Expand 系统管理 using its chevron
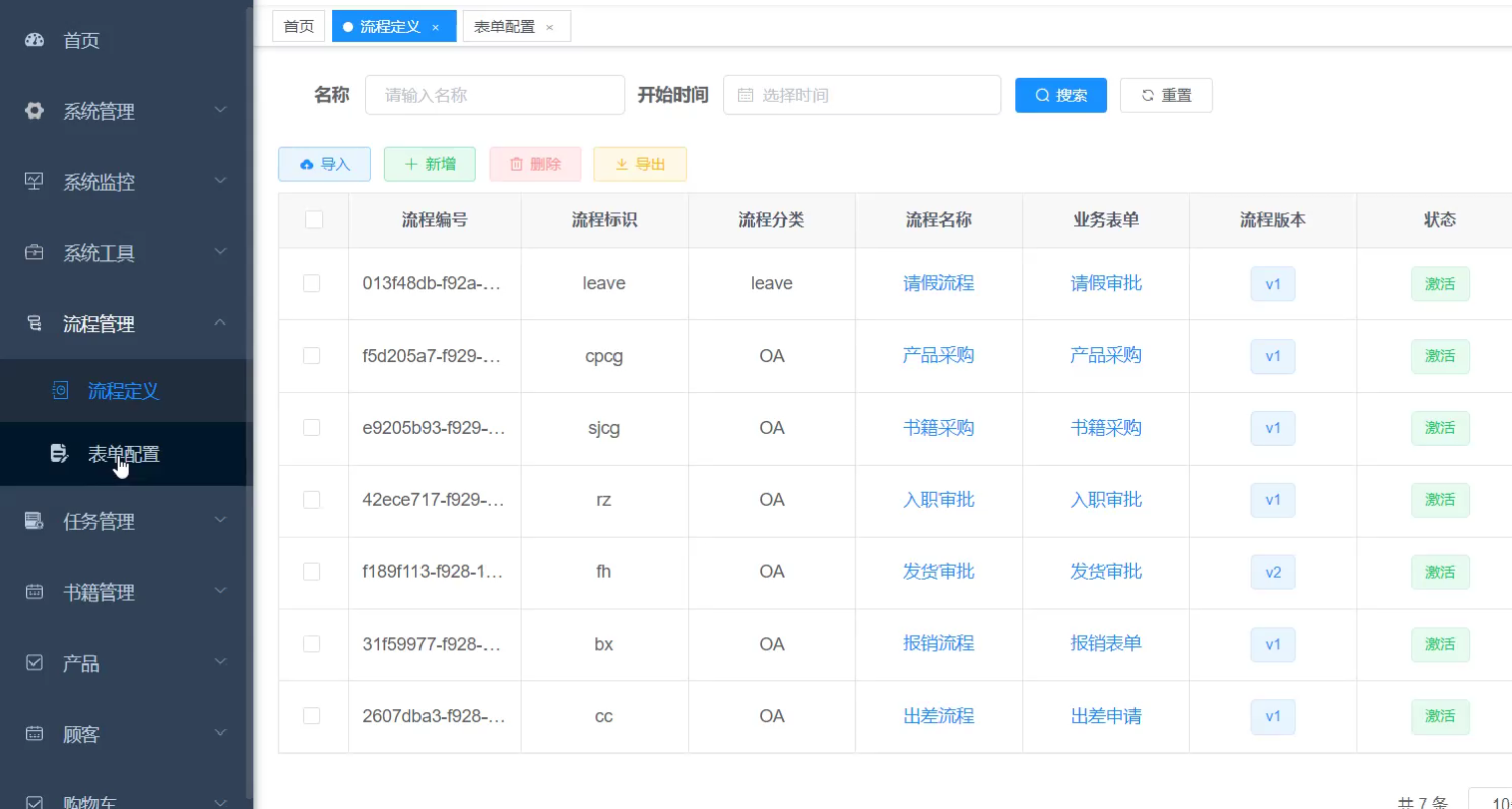 tap(220, 110)
